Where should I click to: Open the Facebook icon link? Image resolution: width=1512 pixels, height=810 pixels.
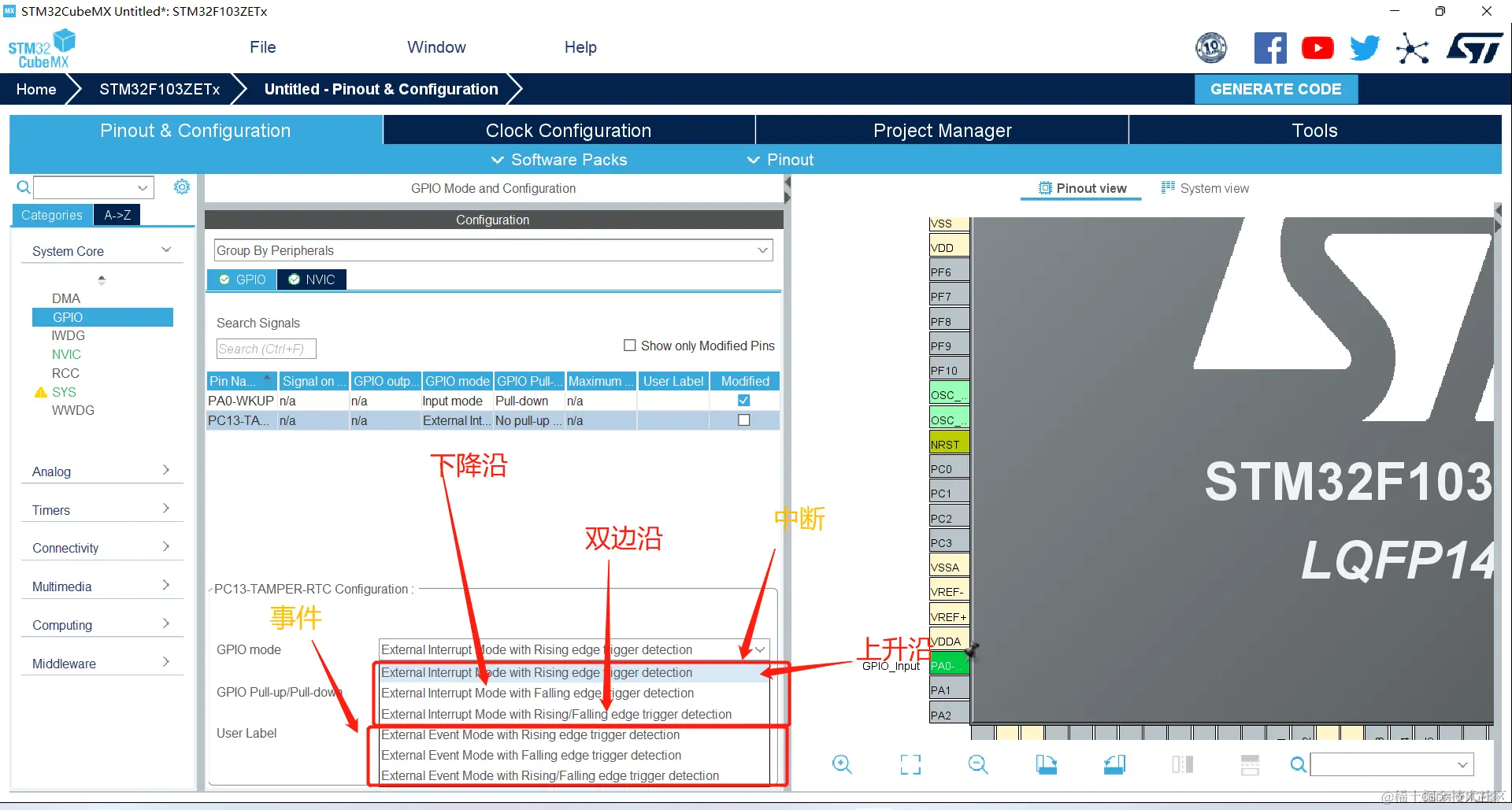pos(1269,49)
